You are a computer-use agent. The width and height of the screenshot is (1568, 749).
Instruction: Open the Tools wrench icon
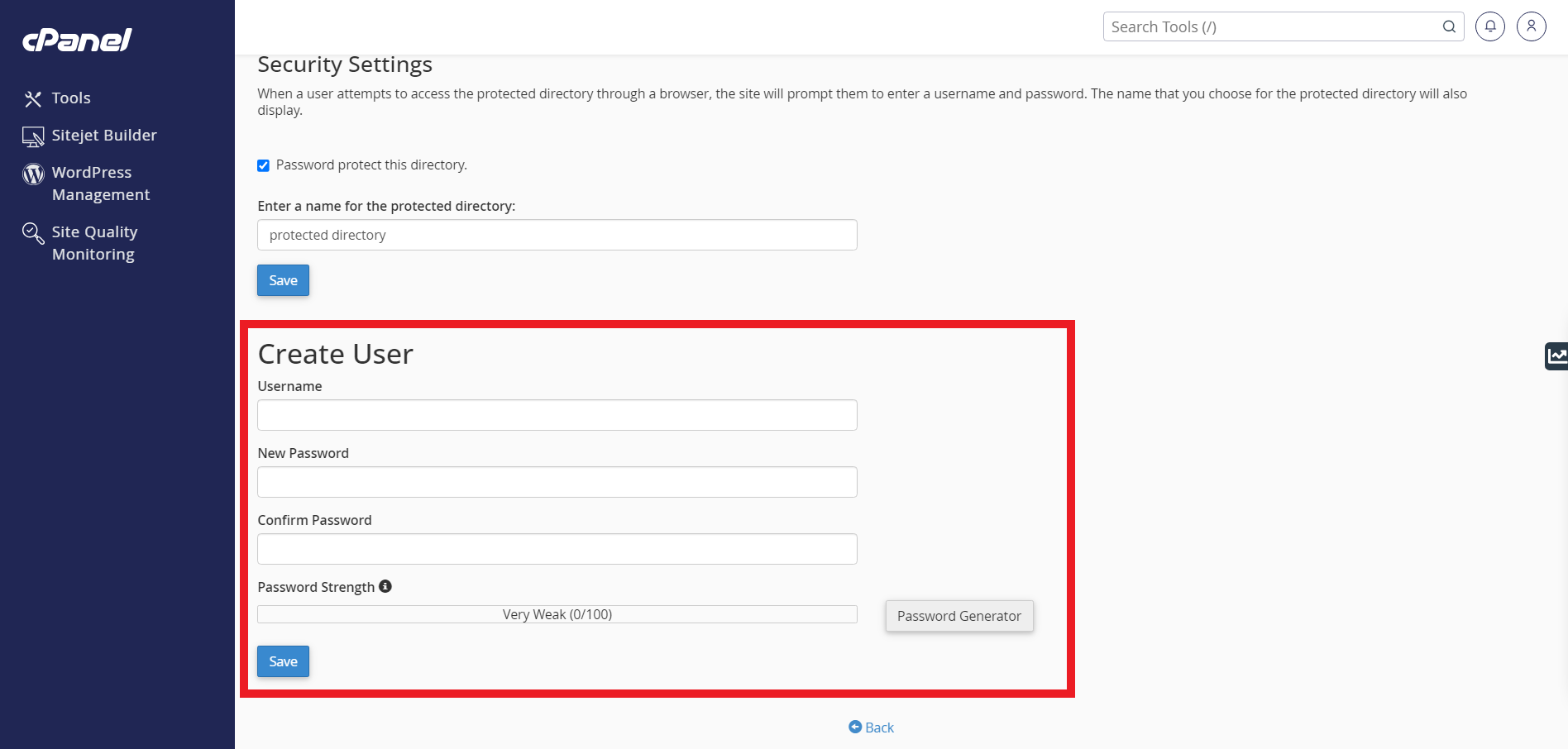click(x=33, y=99)
